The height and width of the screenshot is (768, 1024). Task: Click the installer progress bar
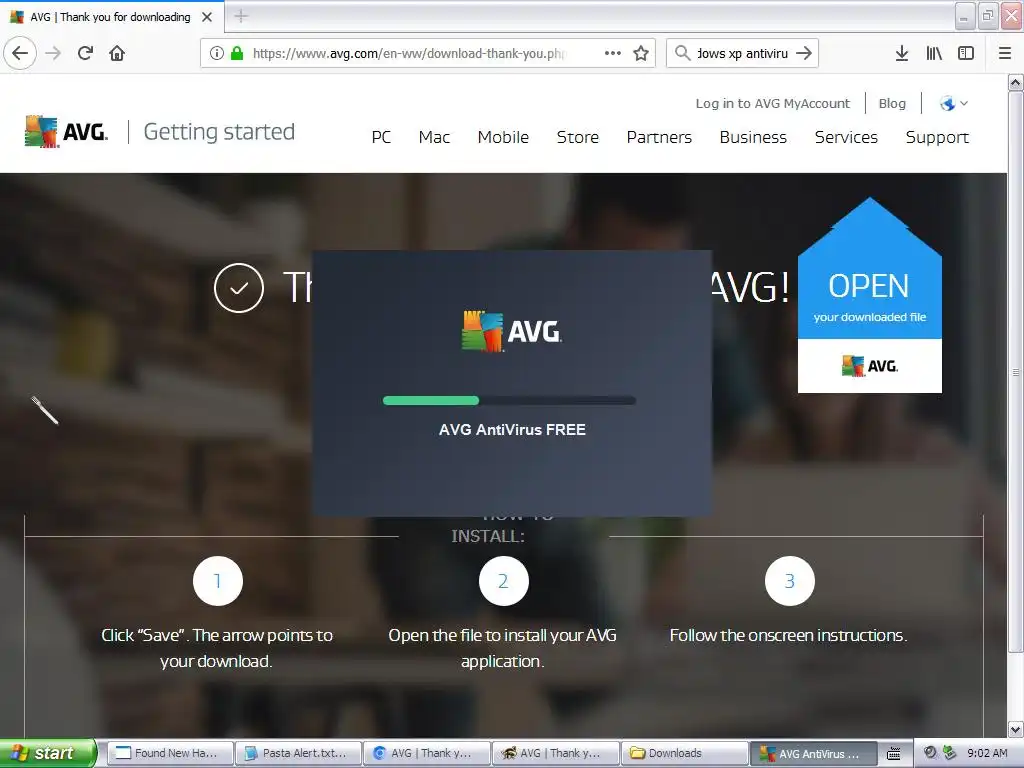tap(509, 400)
